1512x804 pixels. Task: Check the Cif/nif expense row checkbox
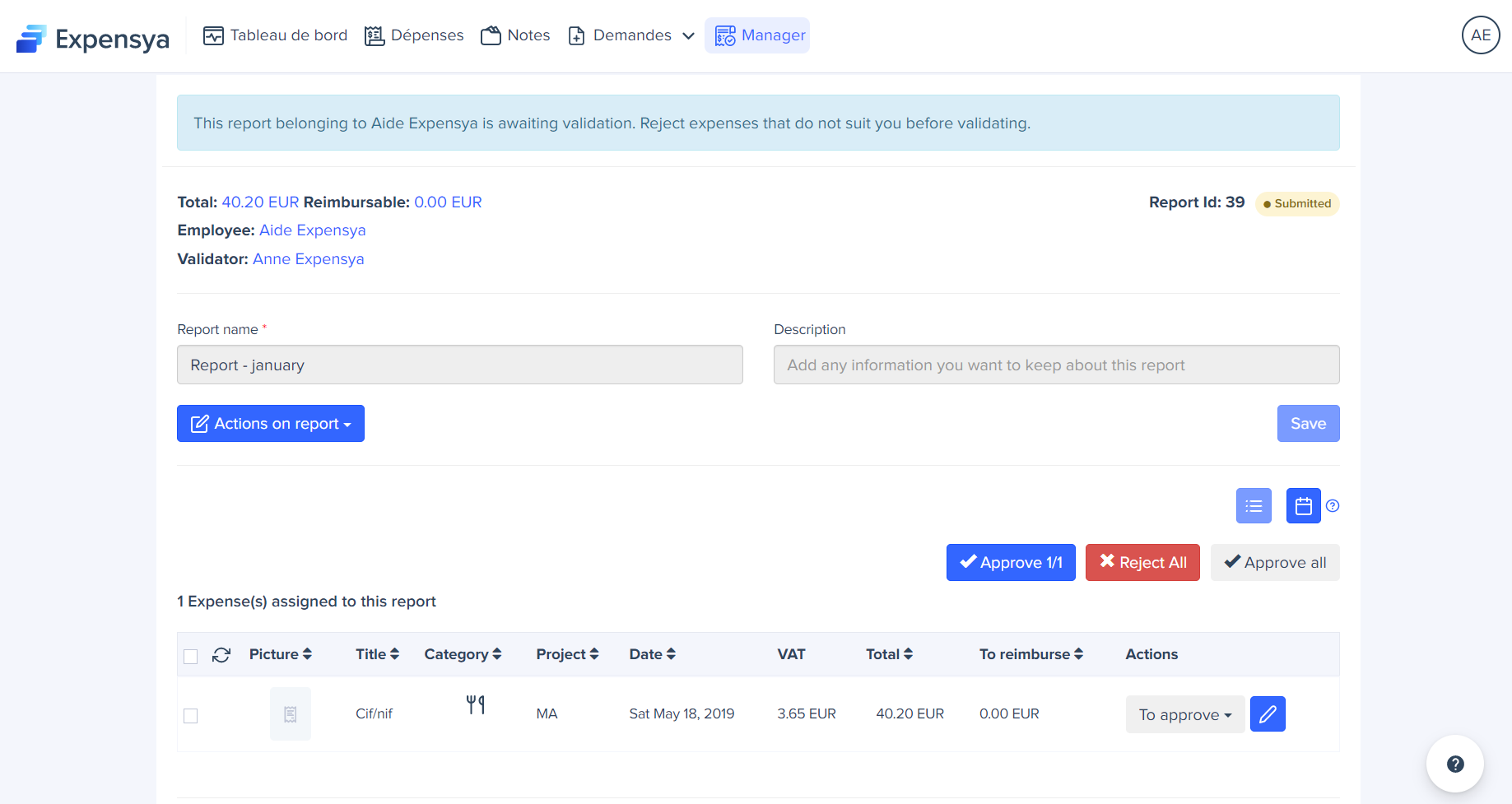tap(191, 716)
